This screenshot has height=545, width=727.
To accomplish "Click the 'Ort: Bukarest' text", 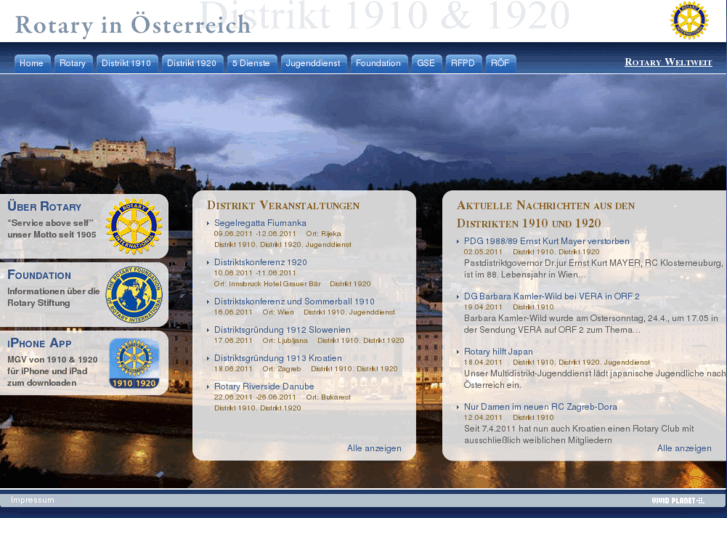I will point(328,397).
